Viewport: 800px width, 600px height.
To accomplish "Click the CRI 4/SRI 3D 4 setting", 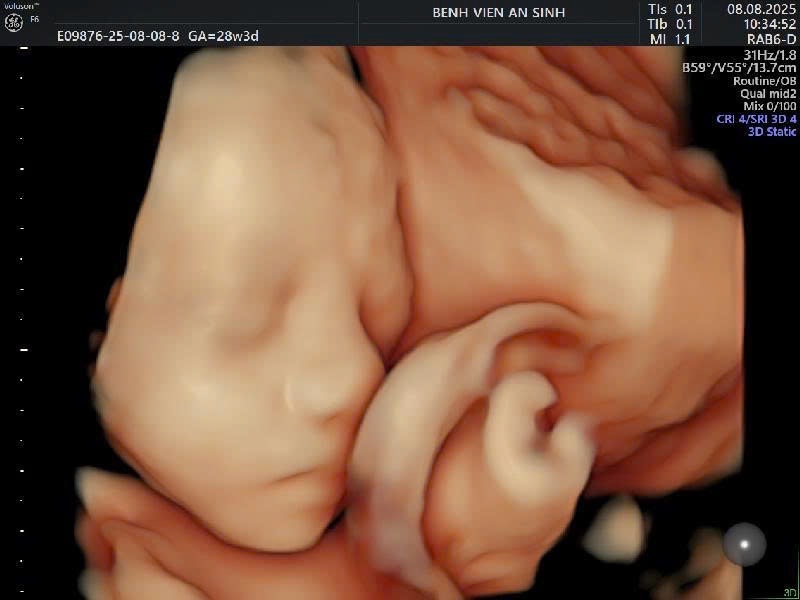I will tap(757, 118).
